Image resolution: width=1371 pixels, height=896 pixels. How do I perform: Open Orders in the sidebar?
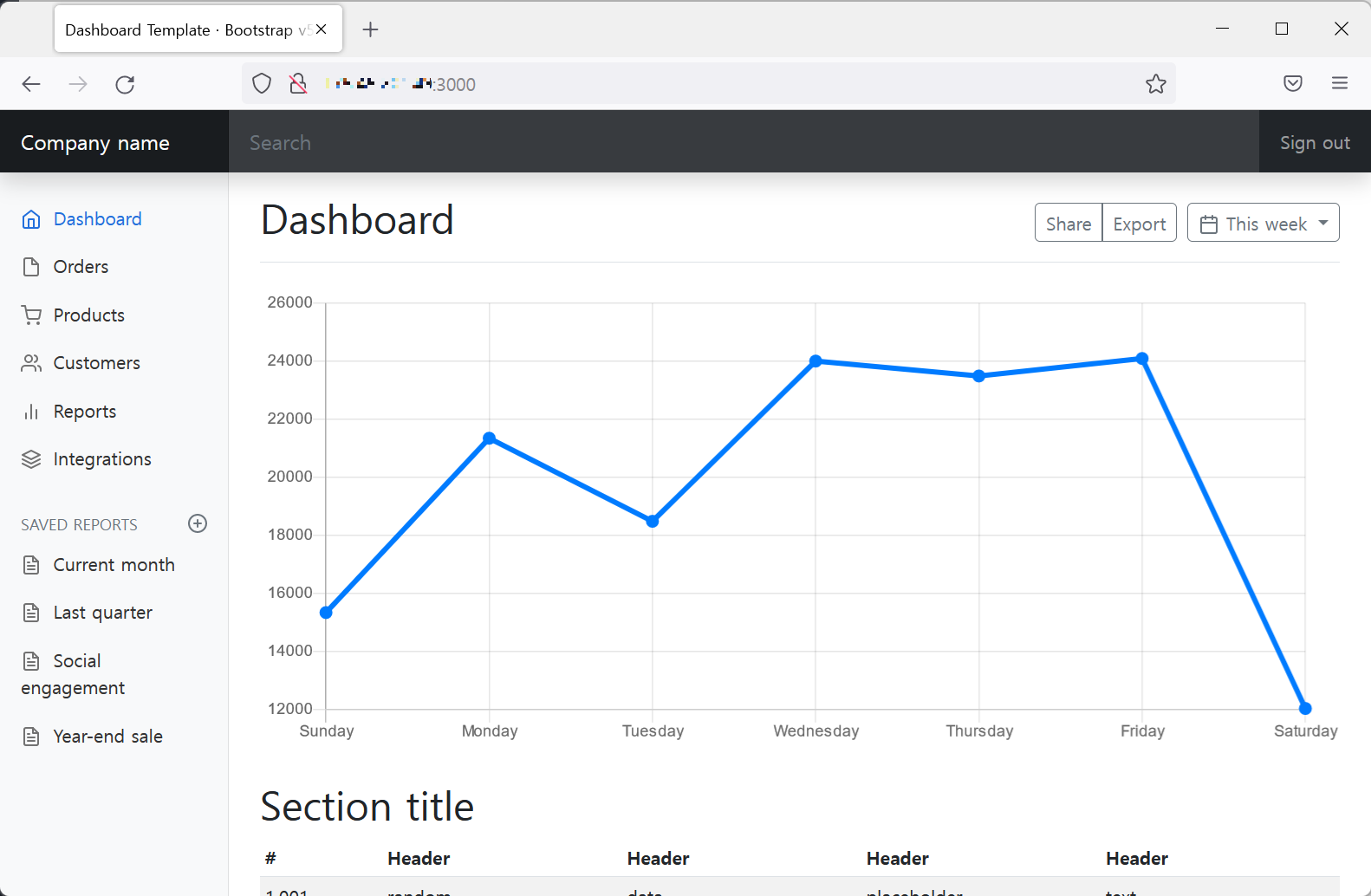pos(81,267)
